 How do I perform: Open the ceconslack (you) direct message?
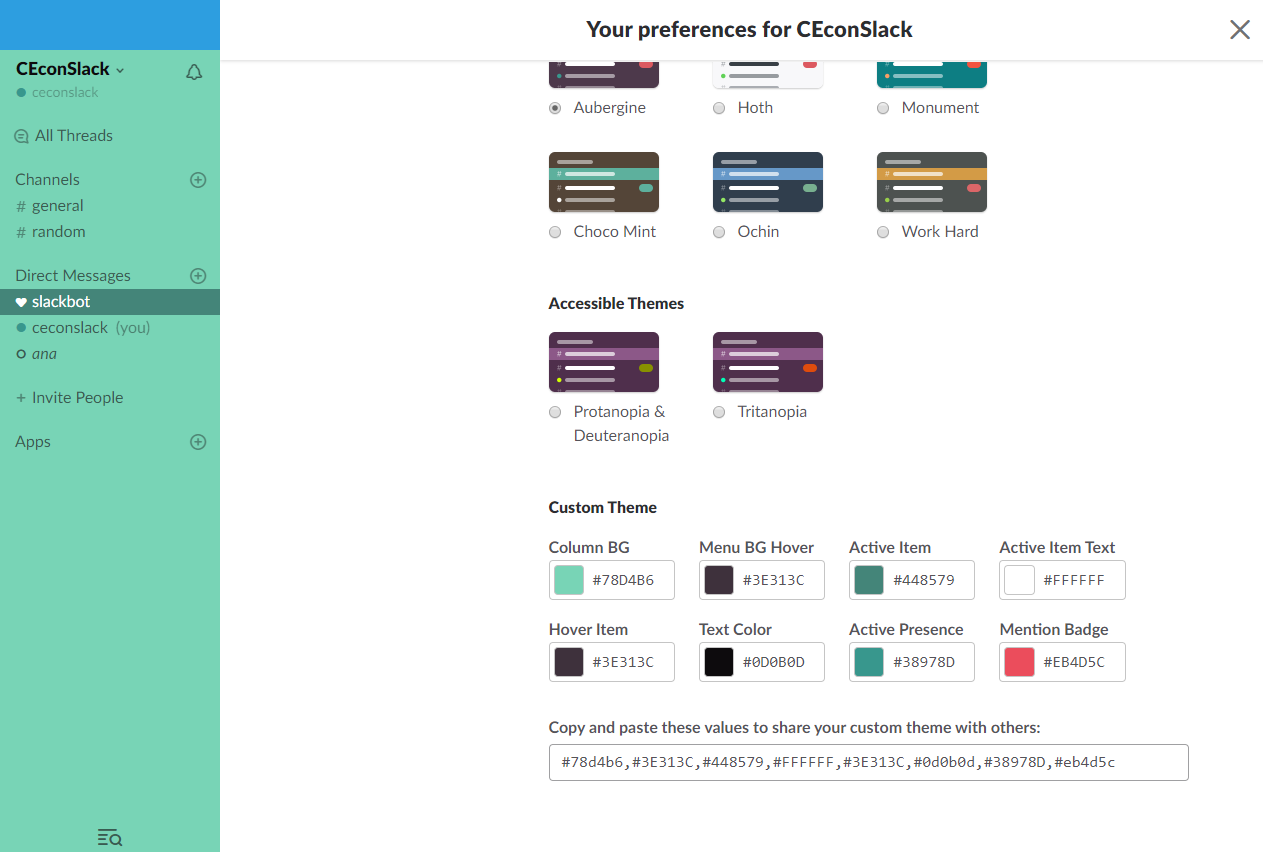110,328
